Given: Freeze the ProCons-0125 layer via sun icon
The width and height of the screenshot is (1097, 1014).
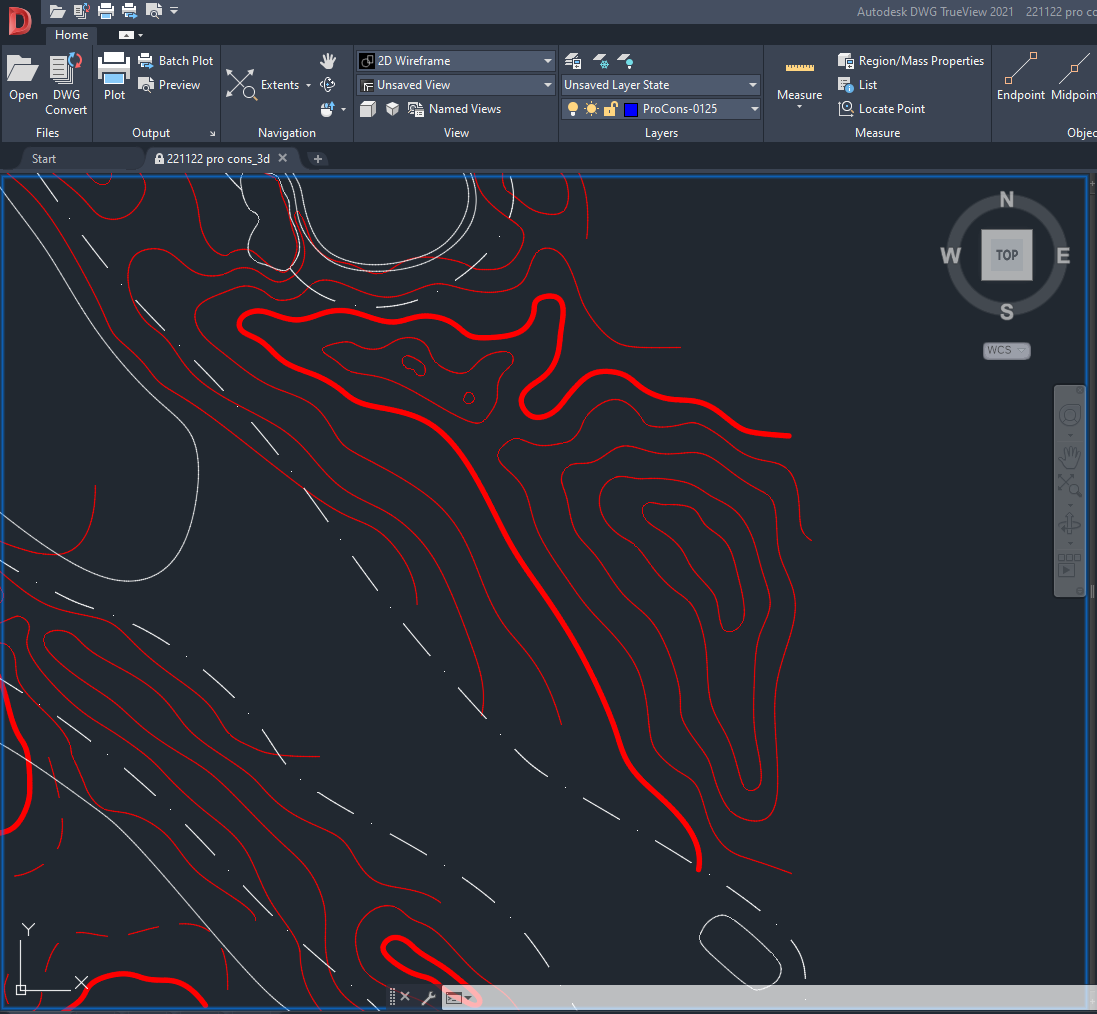Looking at the screenshot, I should click(590, 108).
